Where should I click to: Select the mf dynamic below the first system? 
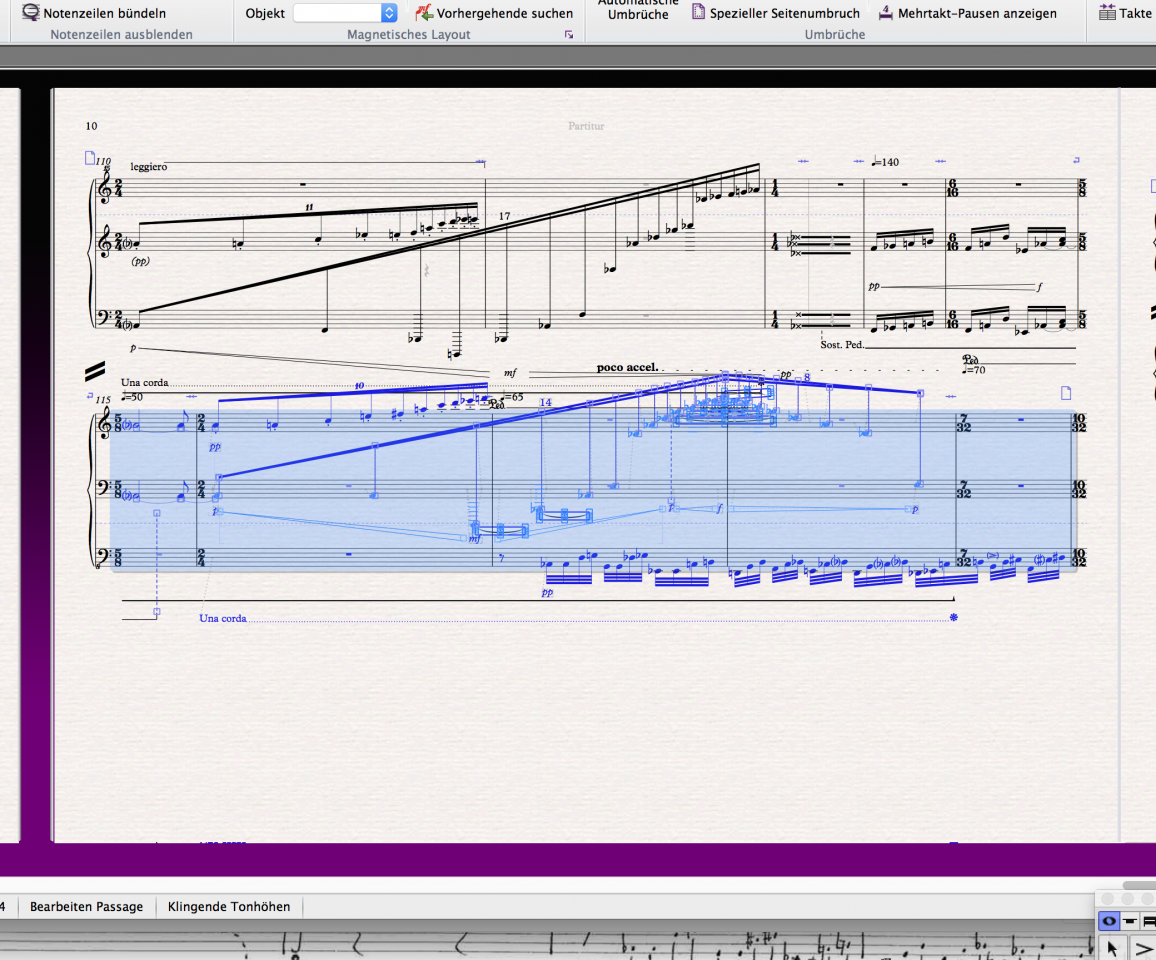click(x=510, y=373)
